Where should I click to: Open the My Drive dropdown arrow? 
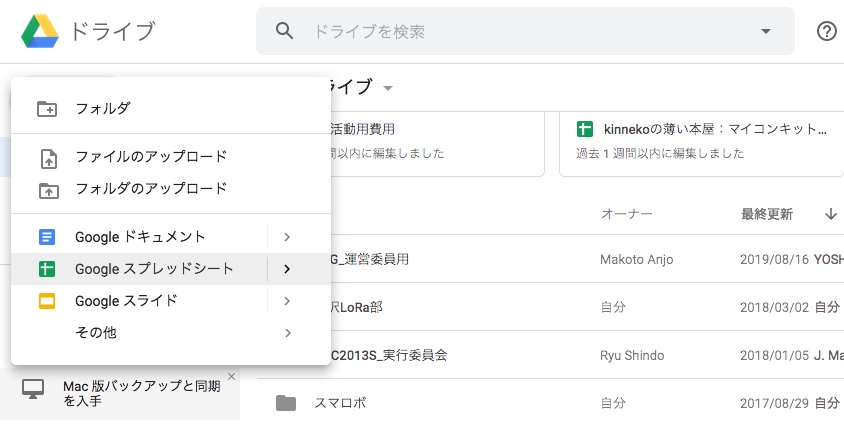(388, 88)
